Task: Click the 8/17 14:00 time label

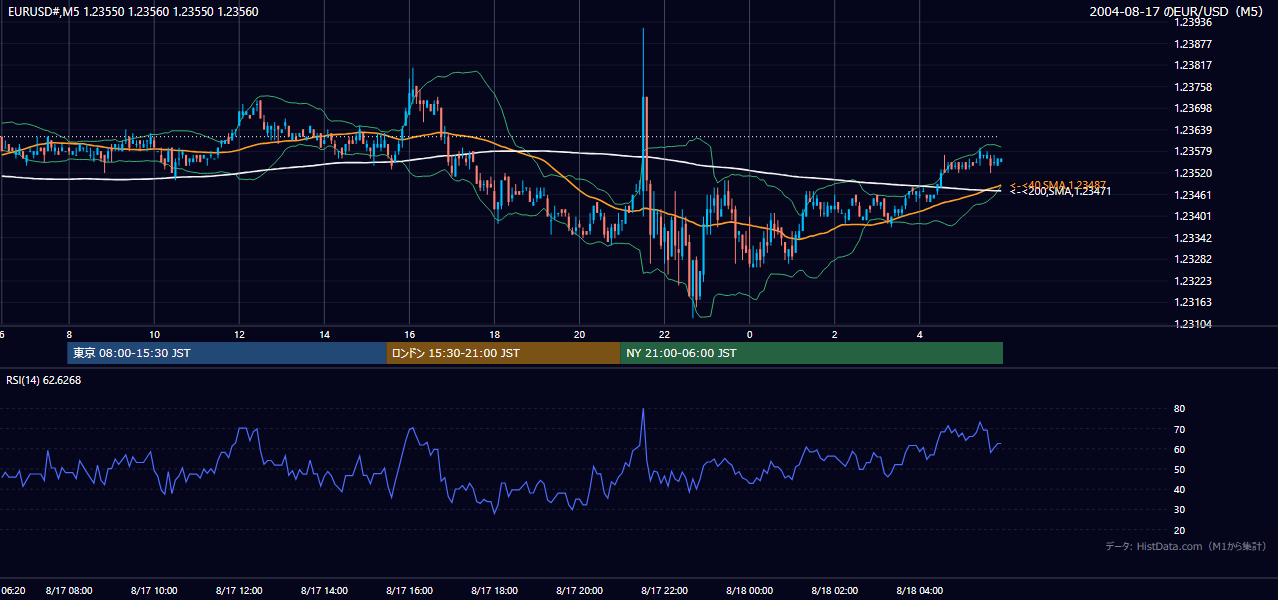Action: 324,591
